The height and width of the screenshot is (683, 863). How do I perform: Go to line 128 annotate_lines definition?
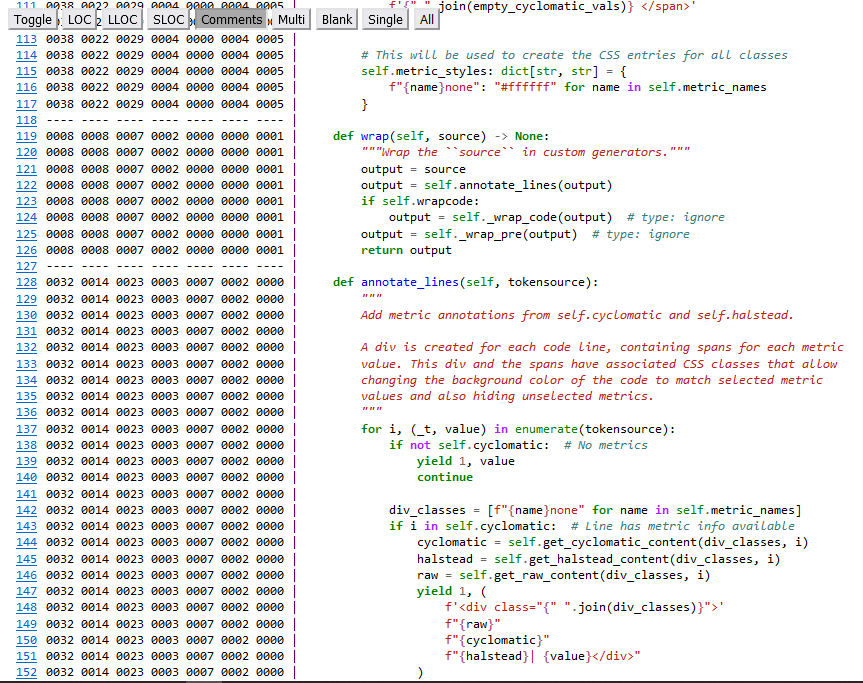[x=26, y=282]
